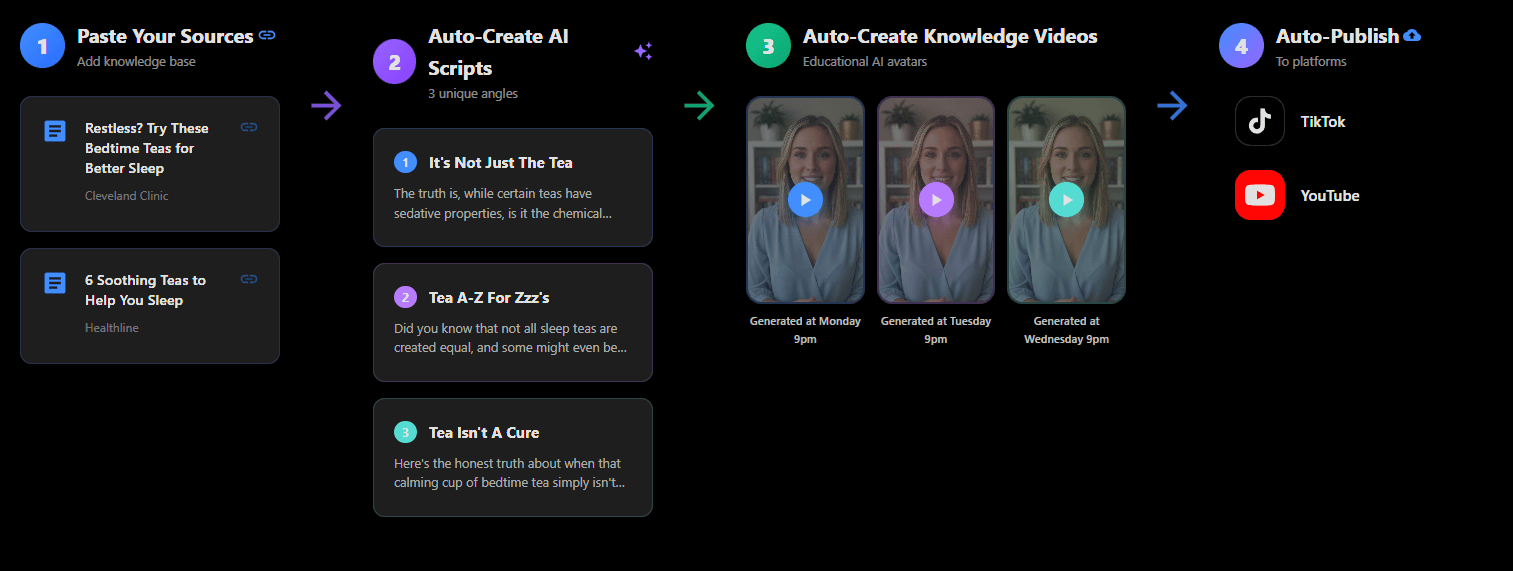
Task: Click cloud upload icon next to Auto-Publish
Action: click(x=1412, y=36)
